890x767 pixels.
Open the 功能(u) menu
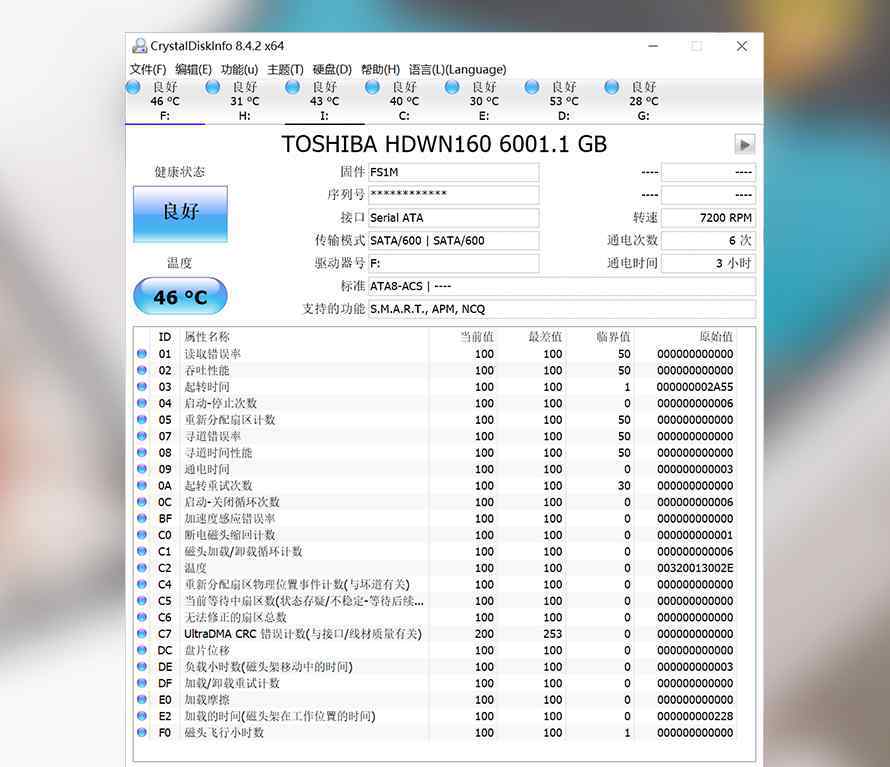pos(240,69)
